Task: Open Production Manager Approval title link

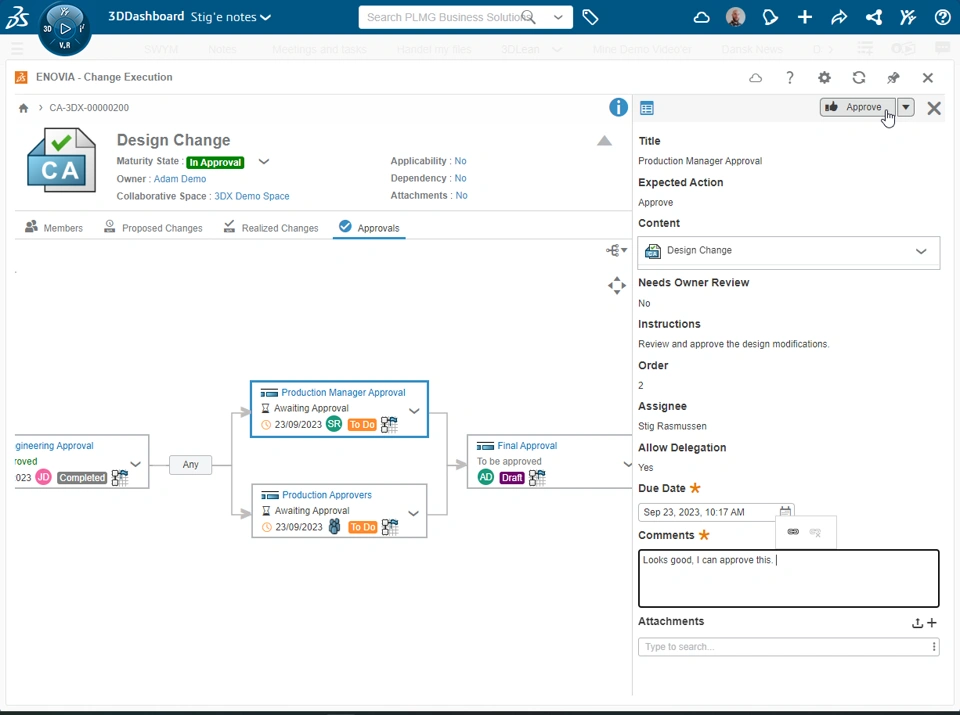Action: pyautogui.click(x=343, y=392)
